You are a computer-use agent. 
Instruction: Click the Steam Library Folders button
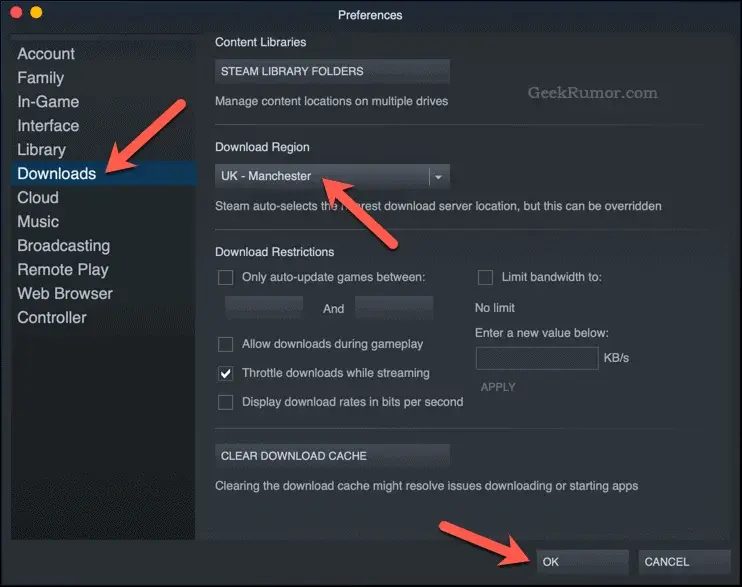[x=332, y=72]
